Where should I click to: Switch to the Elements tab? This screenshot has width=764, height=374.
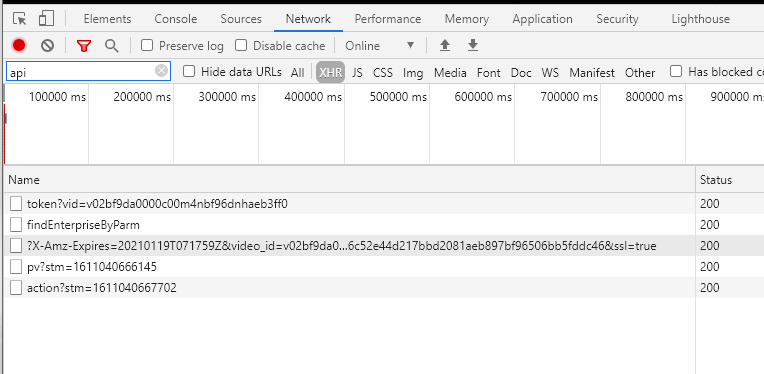(107, 19)
